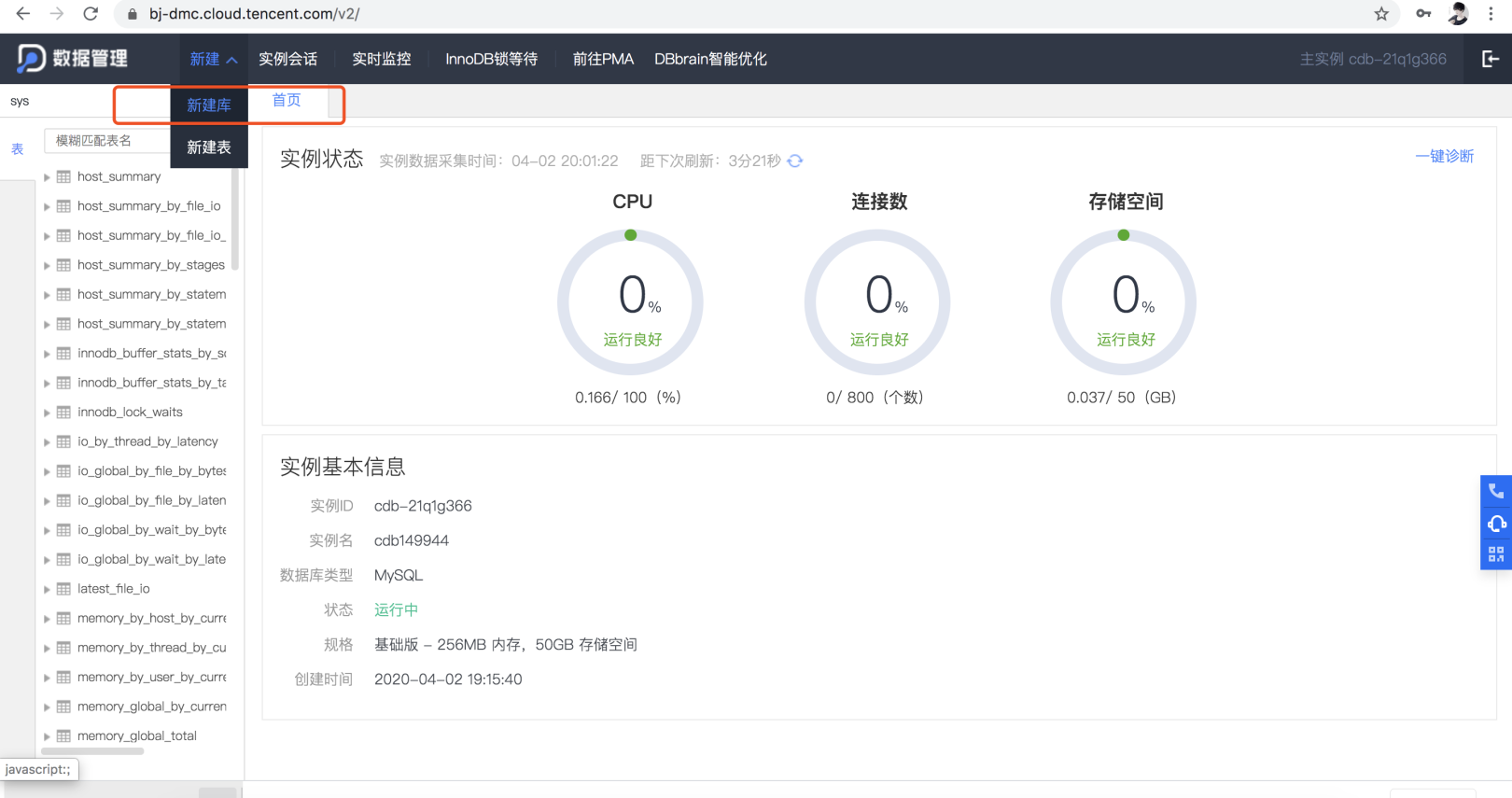This screenshot has width=1512, height=798.
Task: Click the table icon beside host_summary
Action: tap(63, 176)
